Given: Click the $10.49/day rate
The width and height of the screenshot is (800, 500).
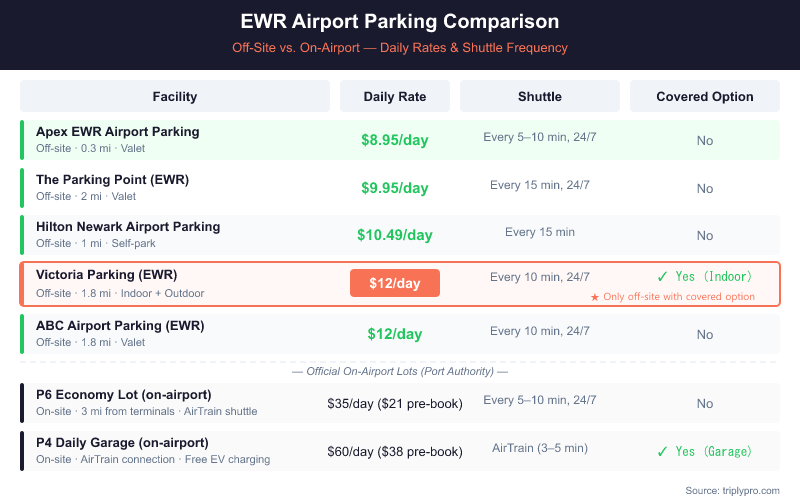Looking at the screenshot, I should coord(395,235).
